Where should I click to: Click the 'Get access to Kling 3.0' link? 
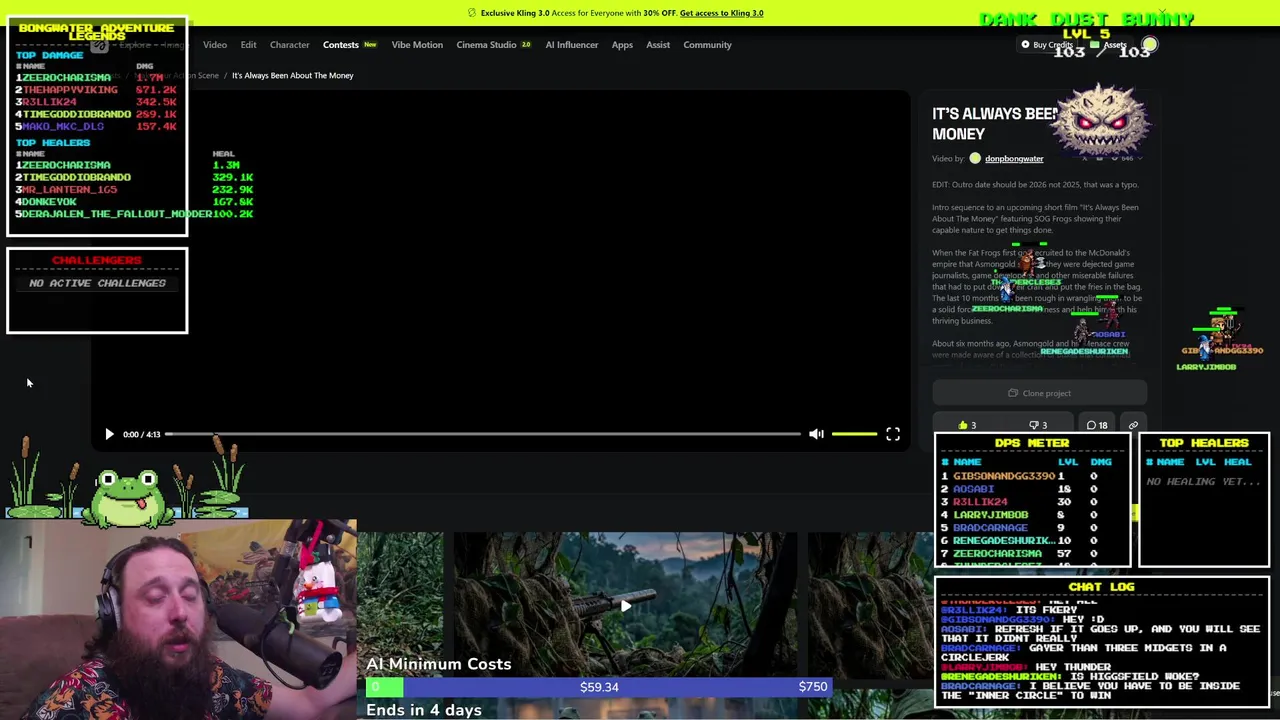pyautogui.click(x=721, y=13)
